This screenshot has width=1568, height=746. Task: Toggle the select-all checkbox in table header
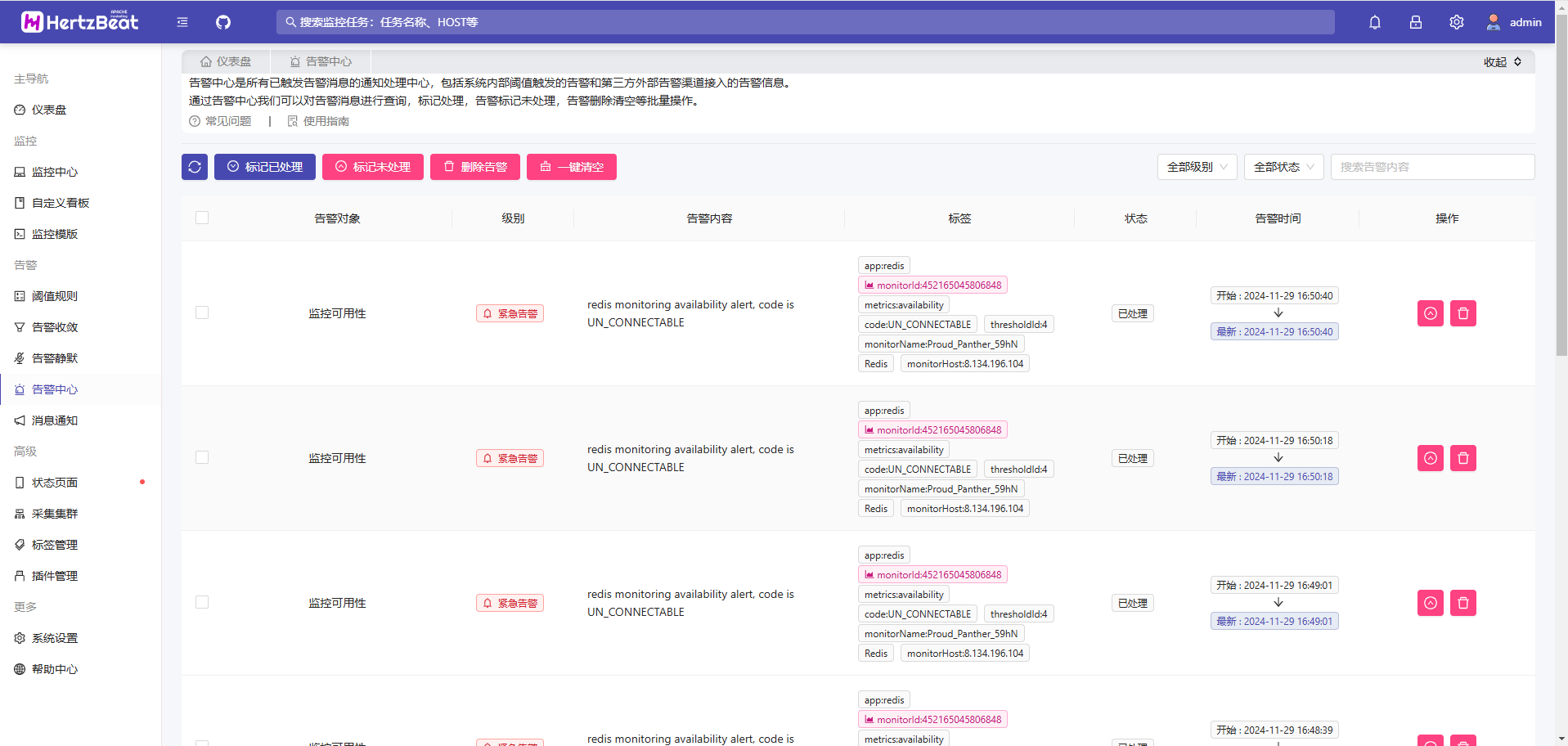pyautogui.click(x=202, y=218)
